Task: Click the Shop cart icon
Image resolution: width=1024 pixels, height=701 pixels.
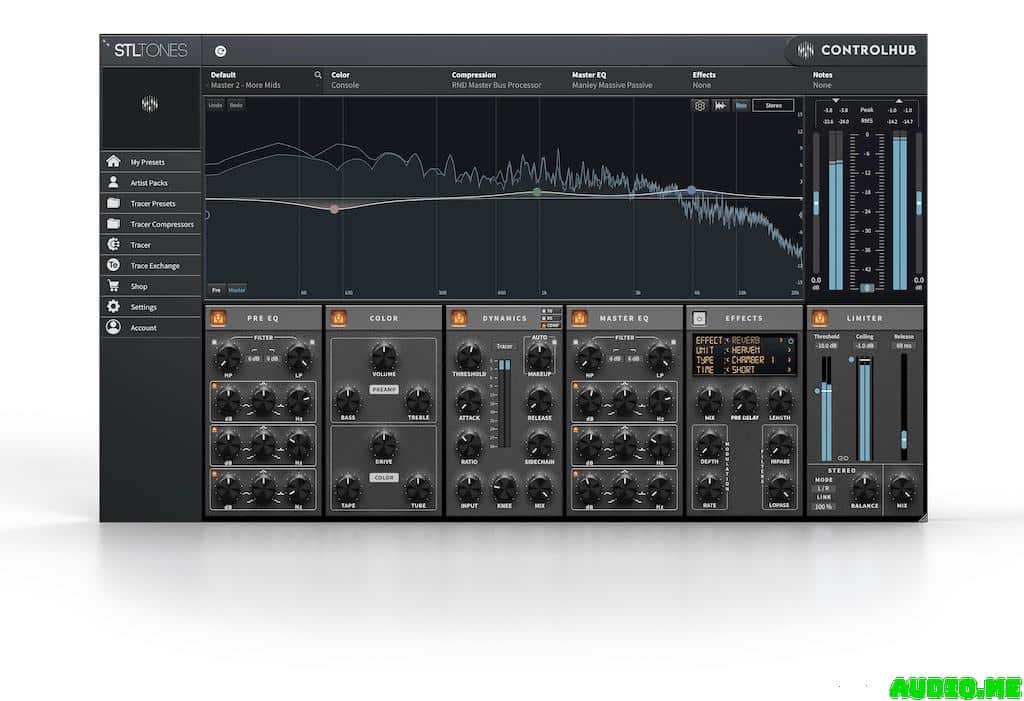Action: pyautogui.click(x=113, y=286)
